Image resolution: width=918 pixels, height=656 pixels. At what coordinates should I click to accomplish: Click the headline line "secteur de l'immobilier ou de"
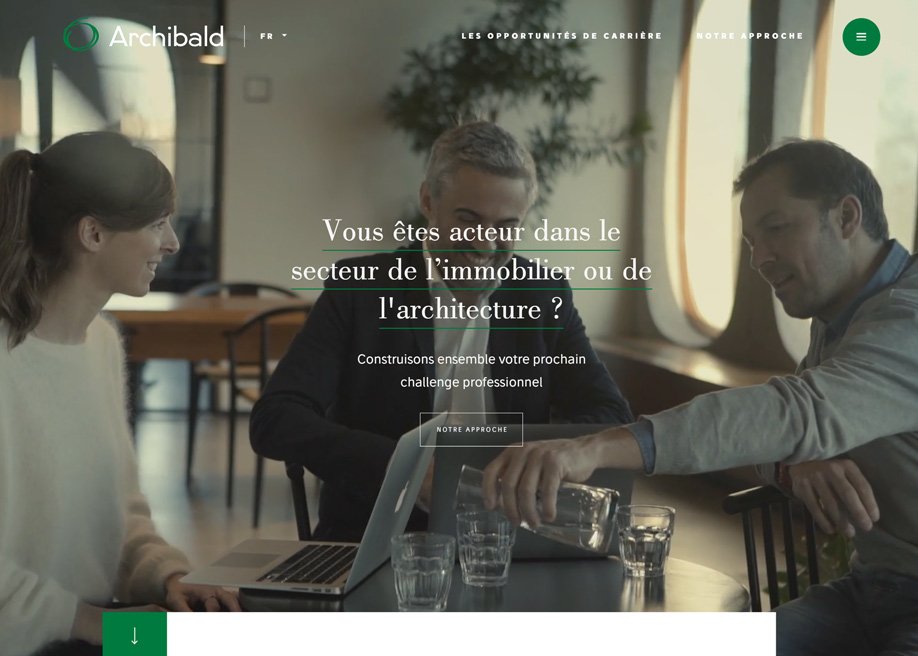pyautogui.click(x=471, y=270)
